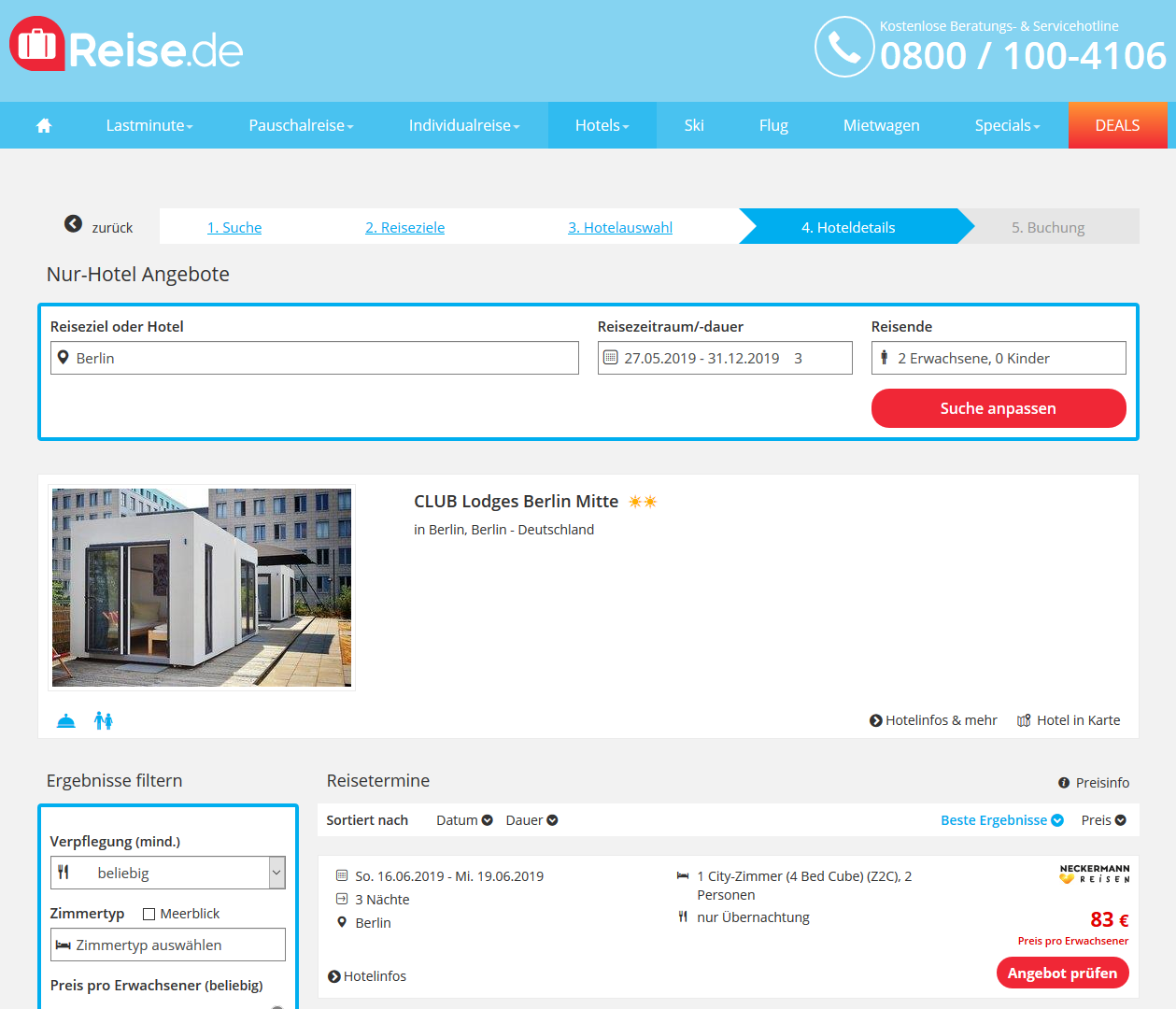Open Hotel in Karte link
Image resolution: width=1176 pixels, height=1009 pixels.
coord(1069,720)
